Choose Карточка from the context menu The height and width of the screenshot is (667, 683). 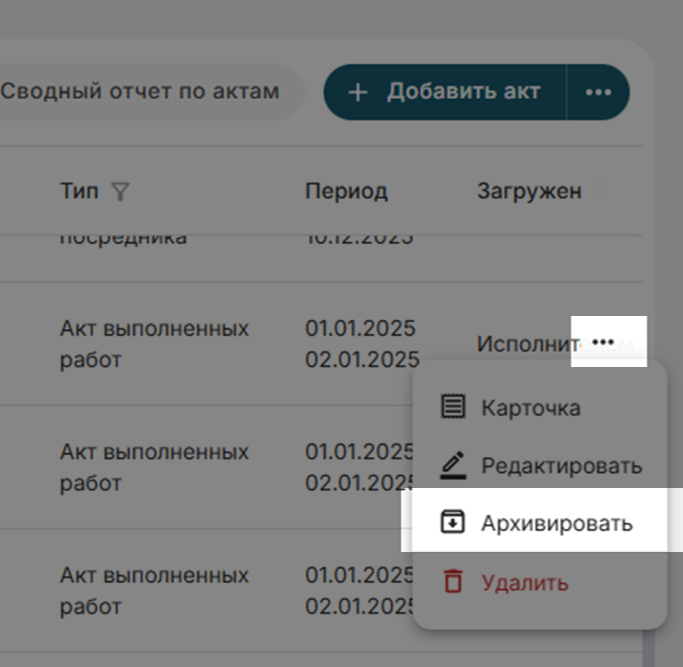(x=530, y=408)
